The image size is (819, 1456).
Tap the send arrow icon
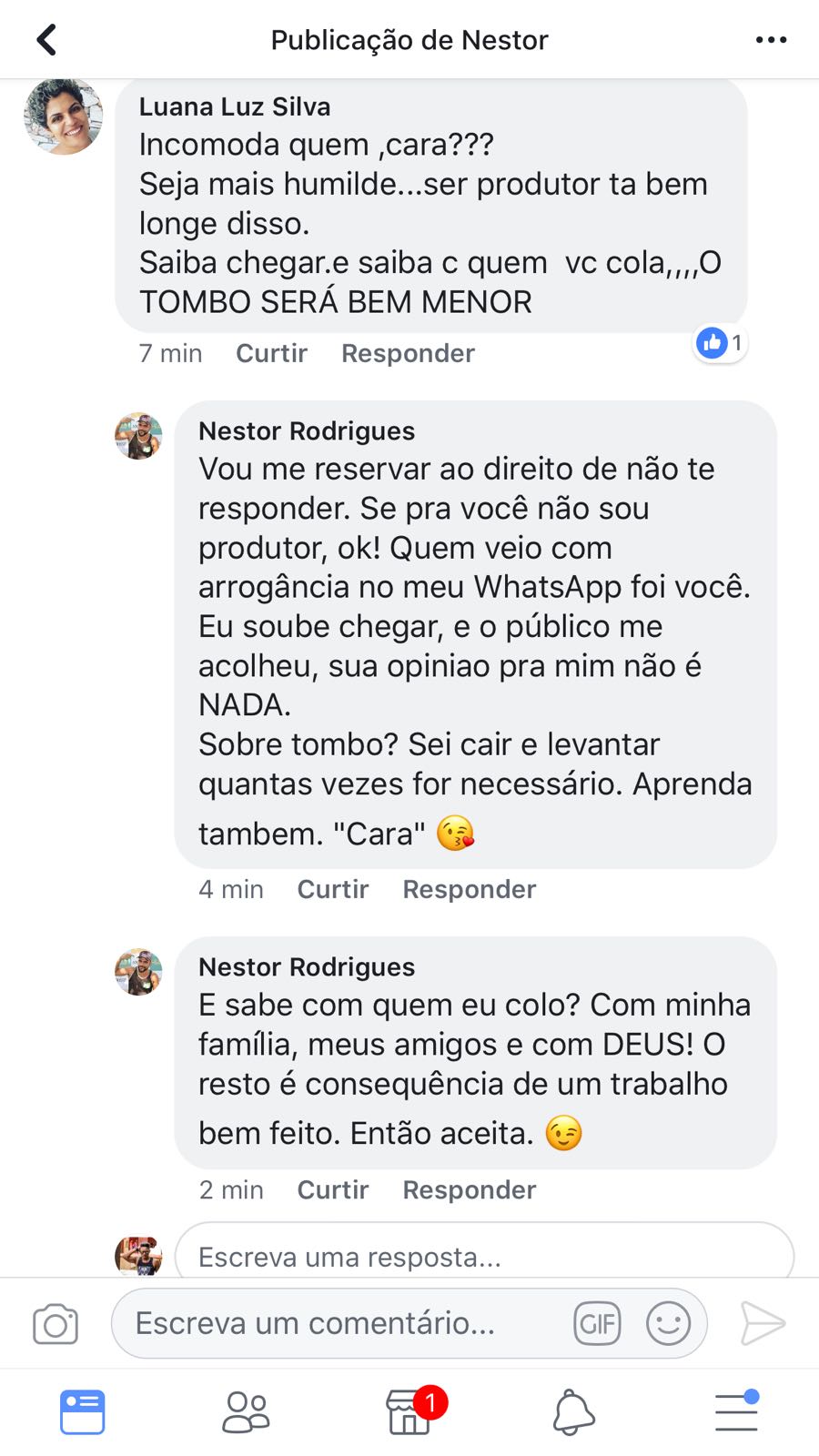click(763, 1323)
